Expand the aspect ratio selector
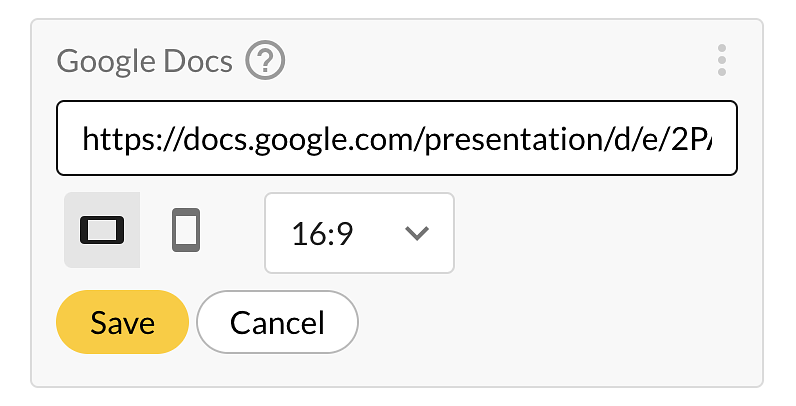Screen dimensions: 796x406 tap(359, 233)
